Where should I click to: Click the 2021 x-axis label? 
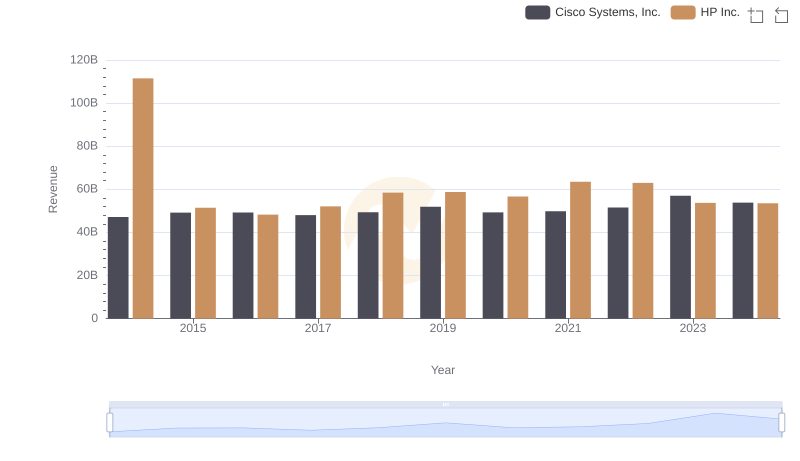[x=568, y=328]
